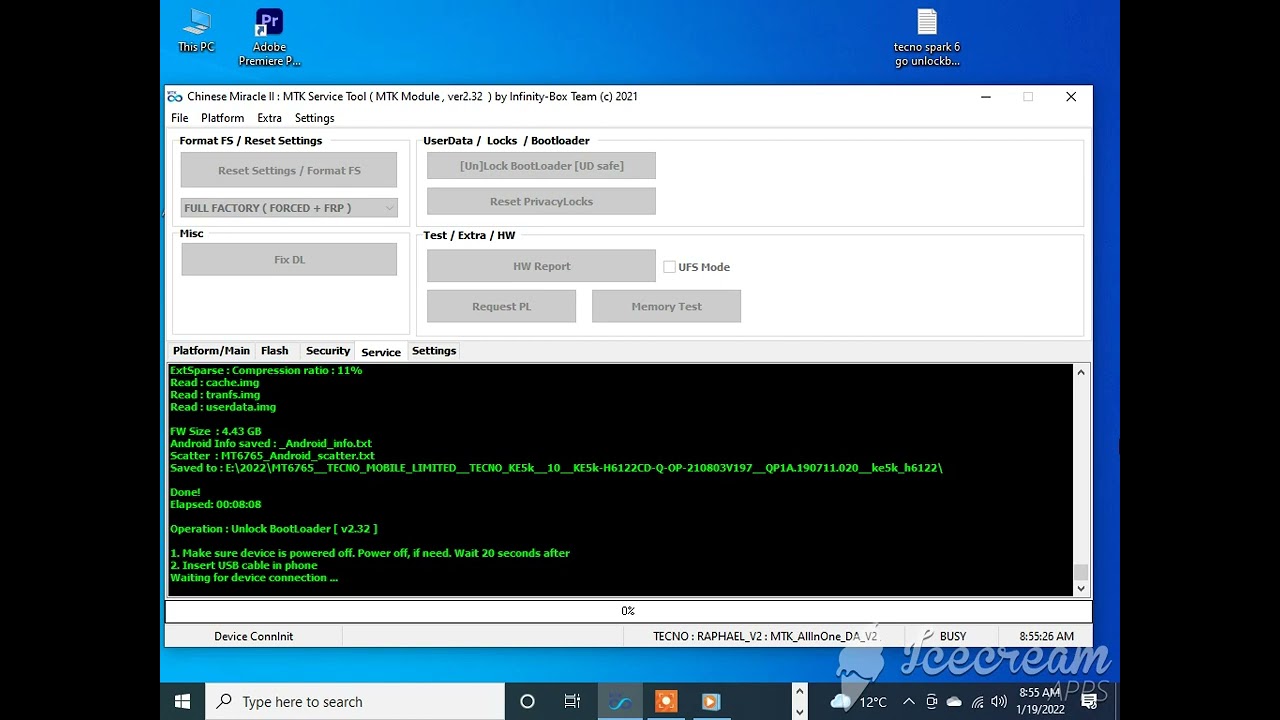
Task: Open File menu
Action: coord(180,118)
